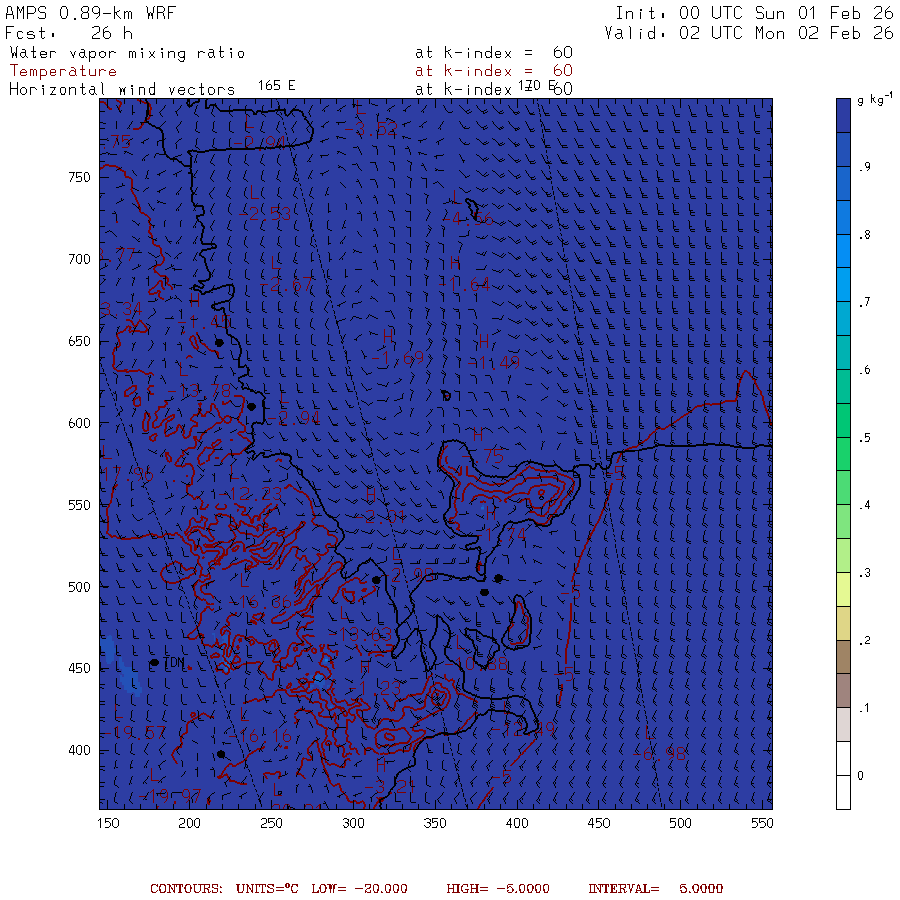Click the ".6" colorbar tick label
The image size is (900, 900).
864,370
